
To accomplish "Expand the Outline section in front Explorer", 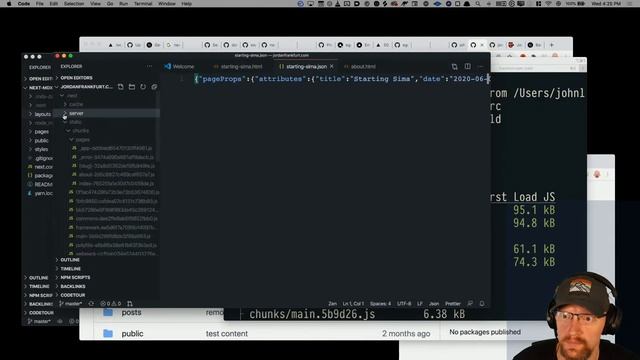I will tap(70, 260).
